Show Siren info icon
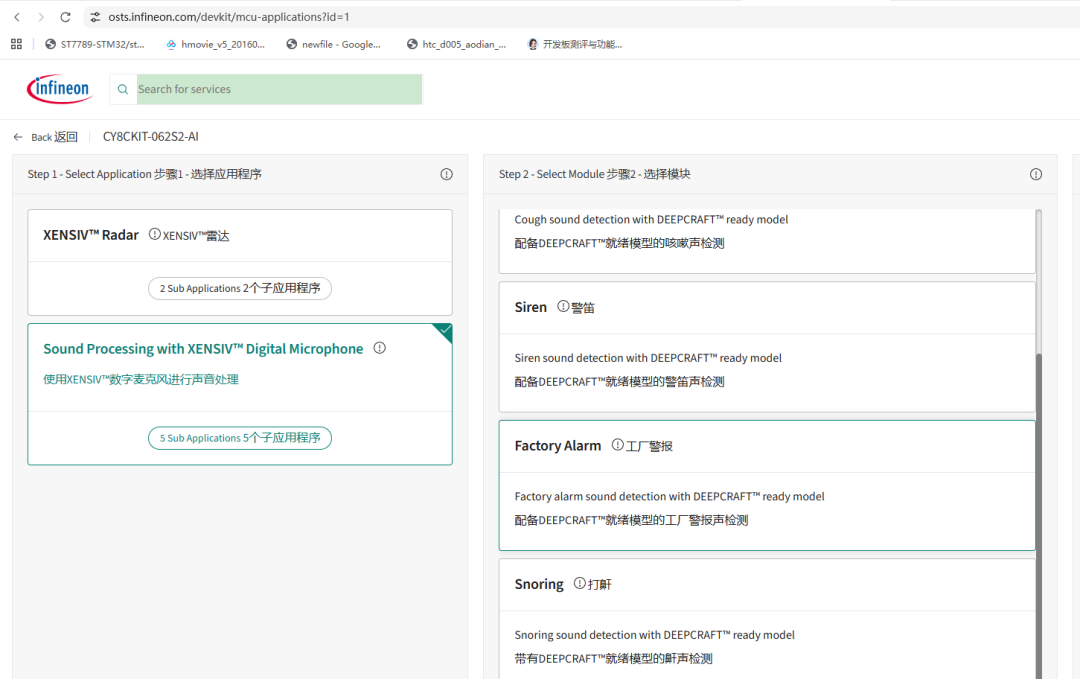Screen dimensions: 1080x679 [563, 306]
